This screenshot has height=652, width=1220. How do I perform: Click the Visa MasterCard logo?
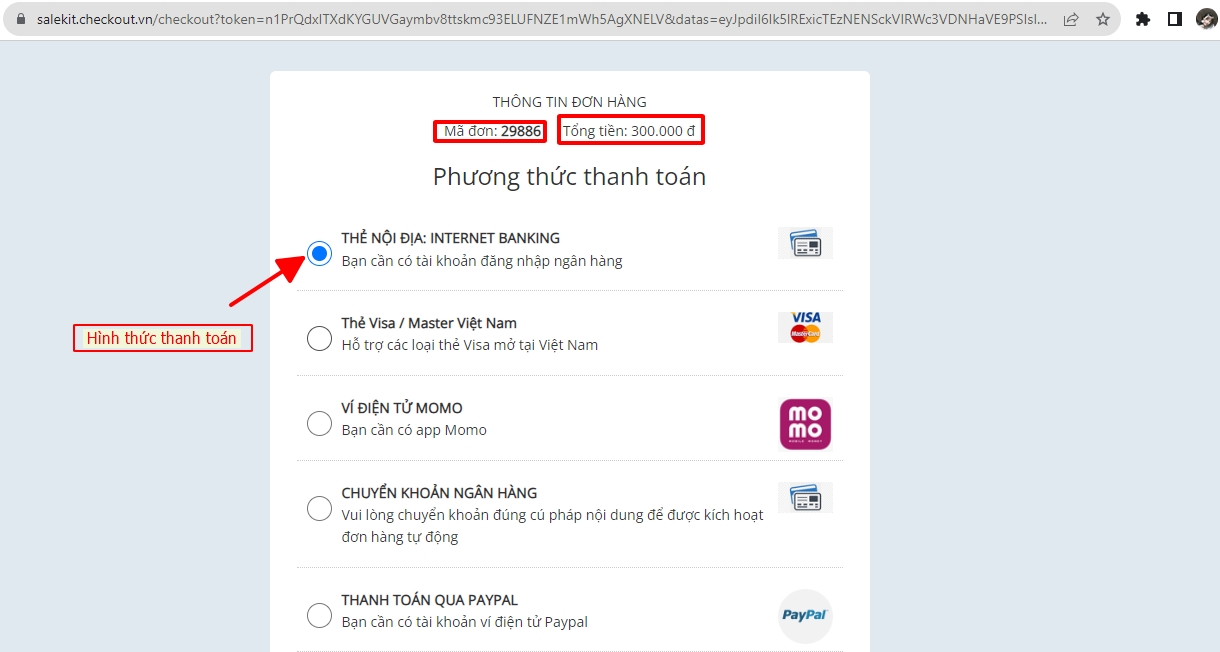pos(805,327)
